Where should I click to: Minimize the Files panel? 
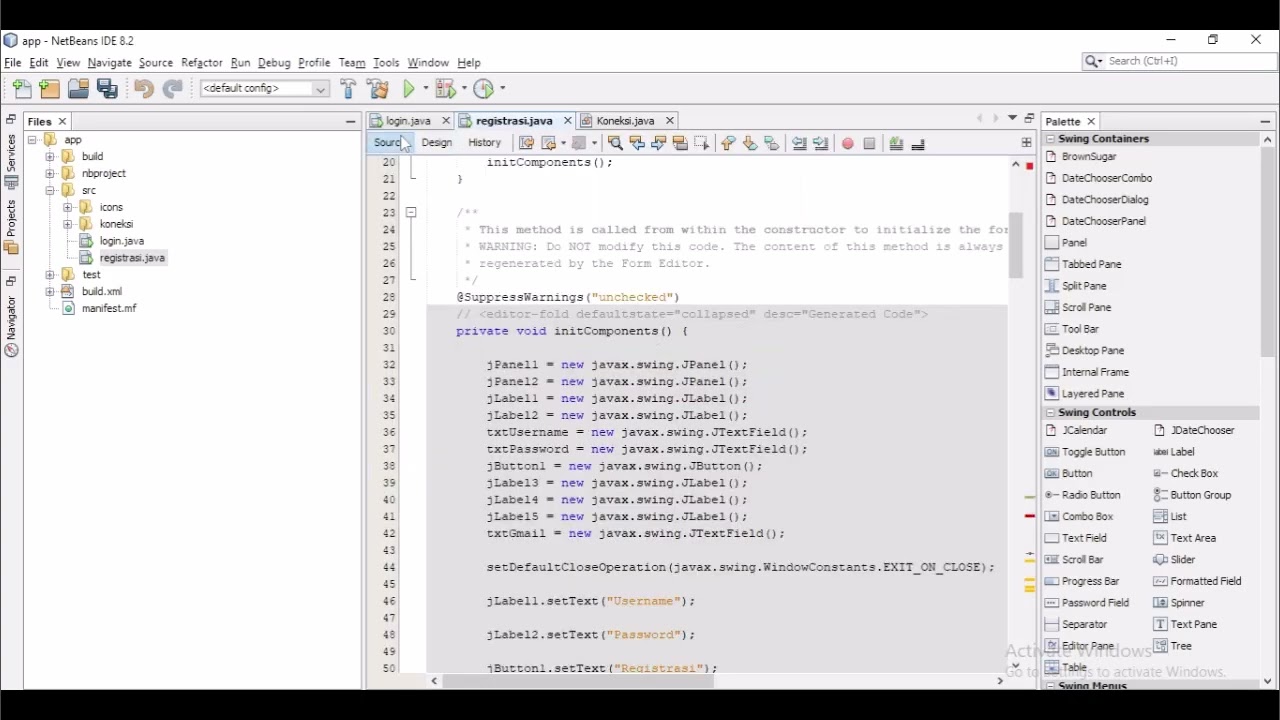pos(351,122)
